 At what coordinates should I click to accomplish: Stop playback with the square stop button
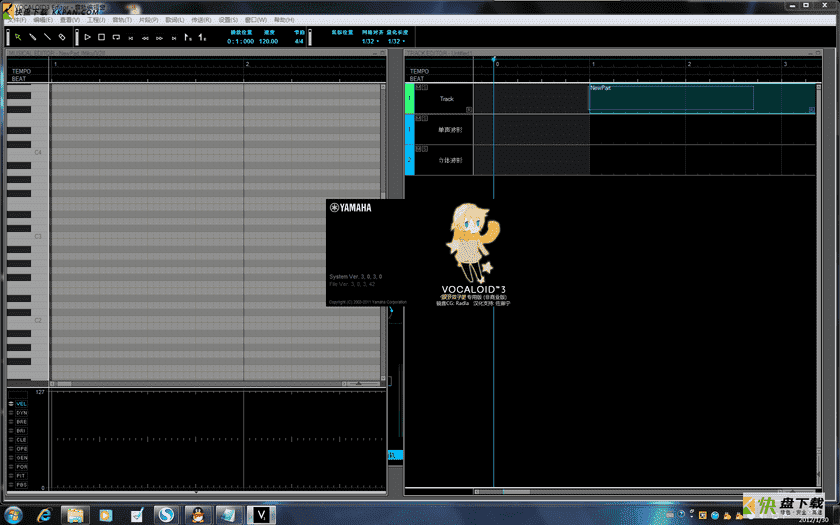pos(101,37)
